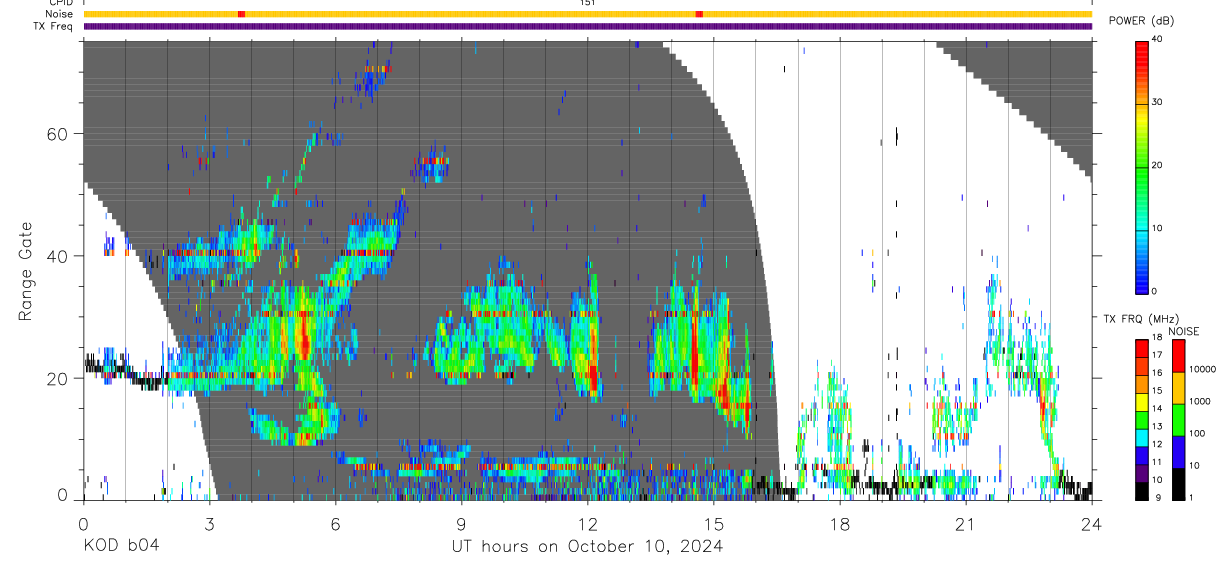1228x567 pixels.
Task: Click the red Noise bar marker near hour 14.5
Action: point(699,14)
